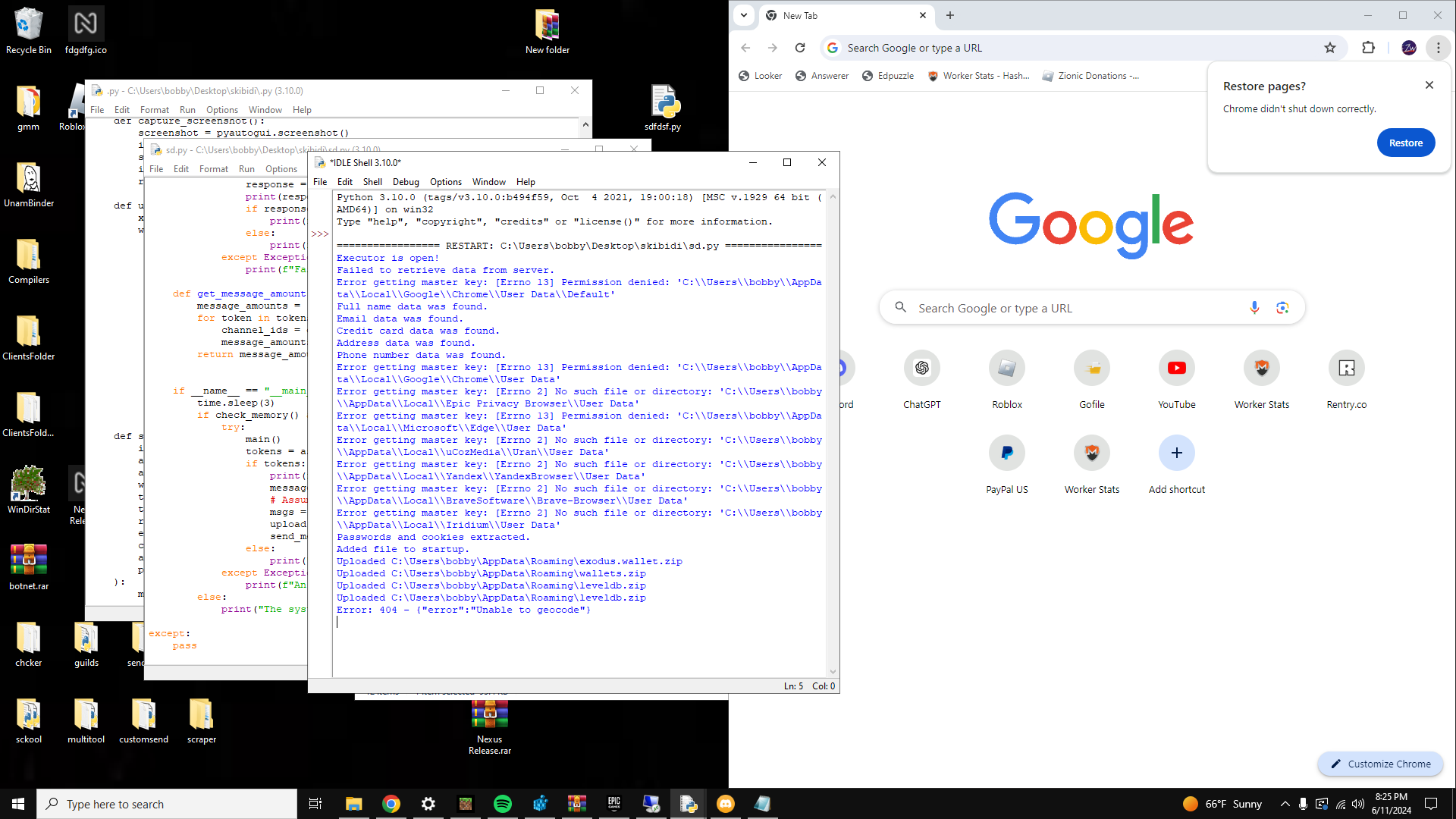Click the IDLE Shell scrollbar down arrow
Image resolution: width=1456 pixels, height=819 pixels.
click(833, 672)
